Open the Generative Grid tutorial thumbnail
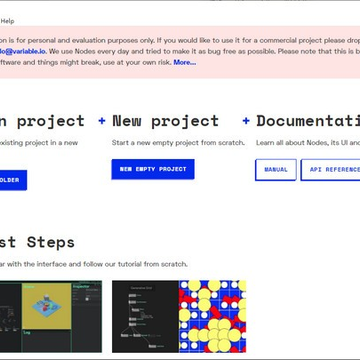The height and width of the screenshot is (360, 360). (179, 316)
